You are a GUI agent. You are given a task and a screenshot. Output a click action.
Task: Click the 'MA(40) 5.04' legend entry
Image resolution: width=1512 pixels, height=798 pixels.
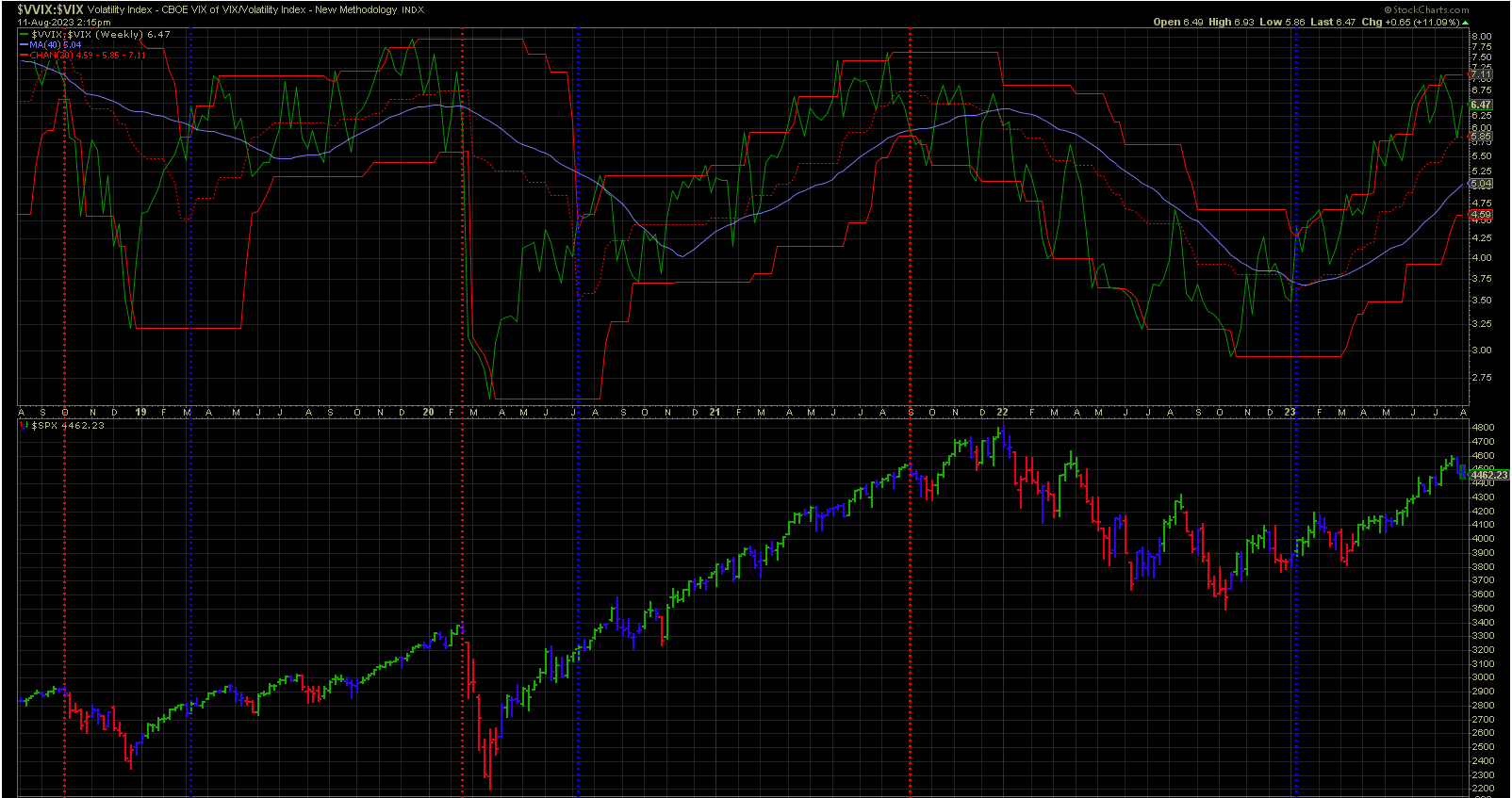56,44
